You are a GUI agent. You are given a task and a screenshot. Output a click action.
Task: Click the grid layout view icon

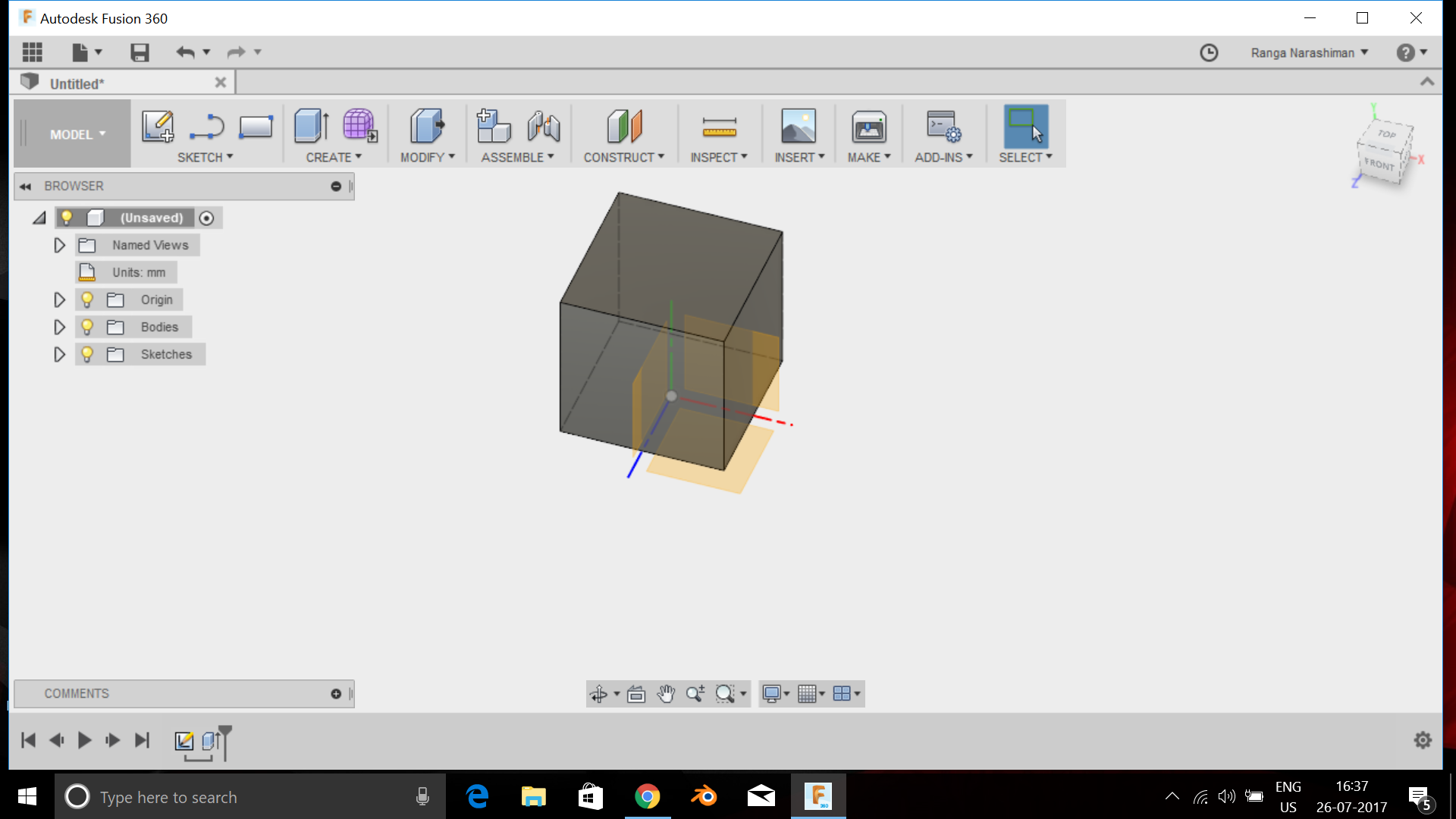point(843,694)
